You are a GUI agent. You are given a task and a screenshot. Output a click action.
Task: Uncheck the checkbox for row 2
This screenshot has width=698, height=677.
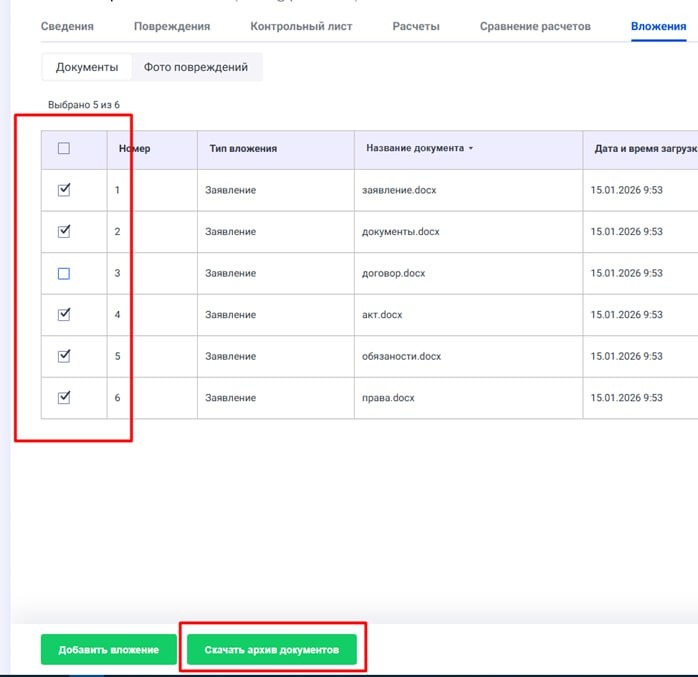click(x=64, y=231)
